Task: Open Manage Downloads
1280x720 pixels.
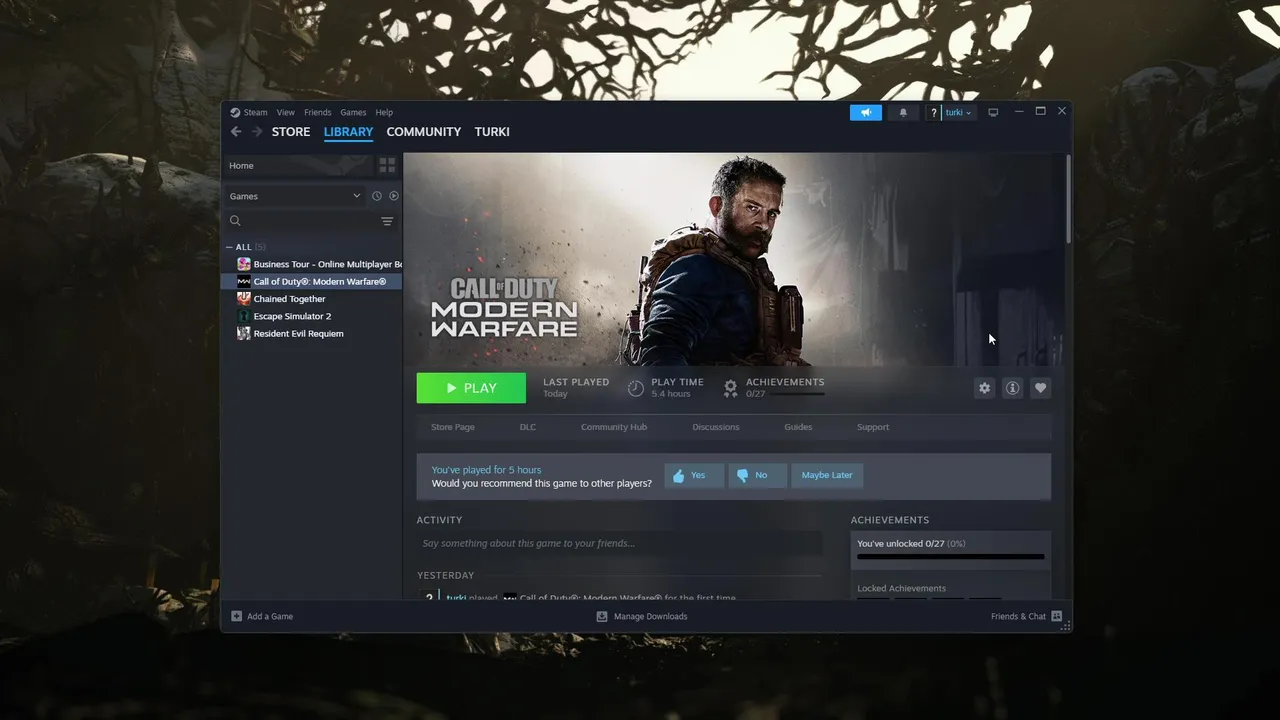Action: (x=642, y=616)
